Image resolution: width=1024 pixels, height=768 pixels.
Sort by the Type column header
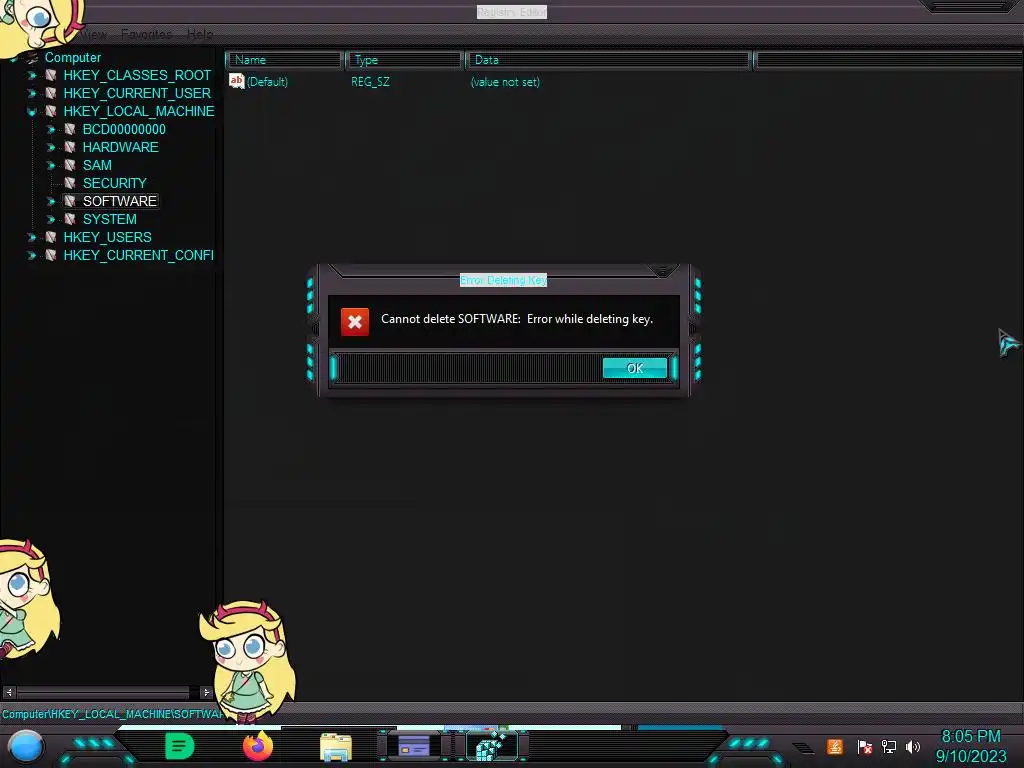tap(404, 60)
